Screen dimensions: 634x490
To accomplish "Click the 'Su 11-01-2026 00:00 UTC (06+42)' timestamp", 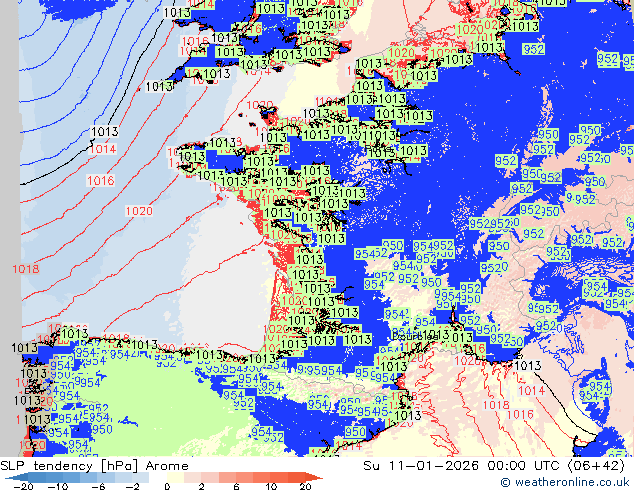I will [494, 466].
